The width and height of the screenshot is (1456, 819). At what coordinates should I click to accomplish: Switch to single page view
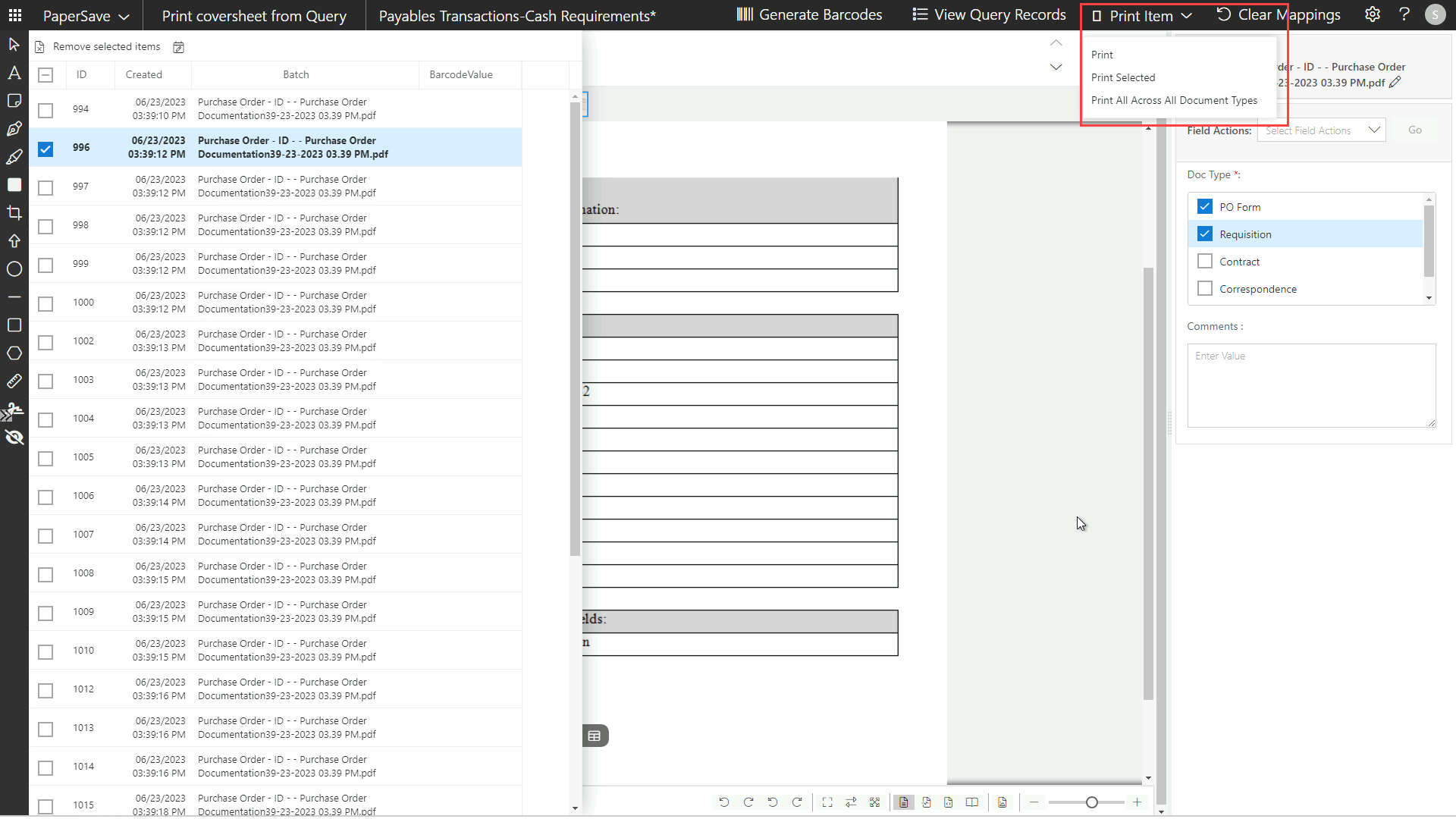(903, 802)
